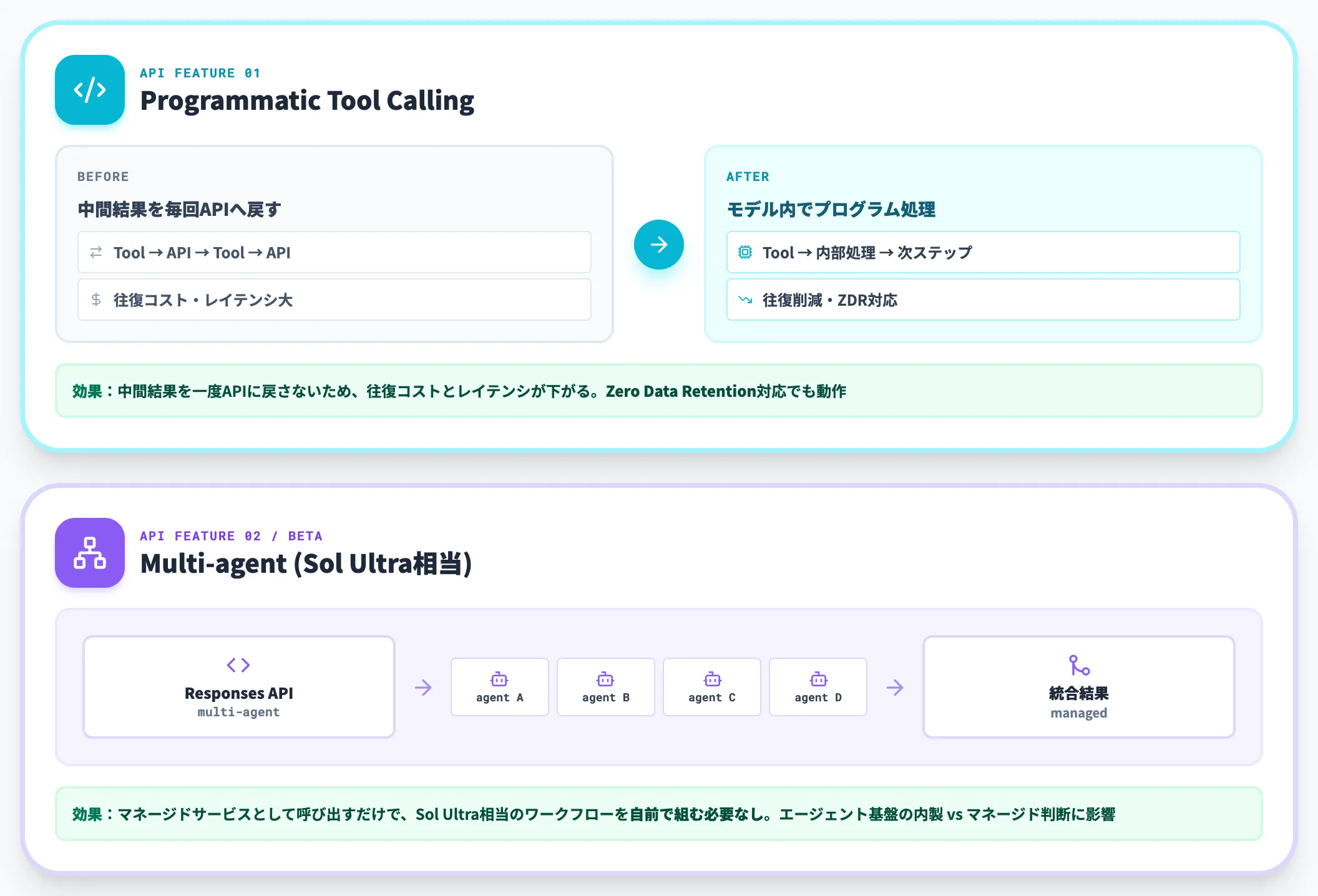Click the managed caption under 統合結果

1079,713
